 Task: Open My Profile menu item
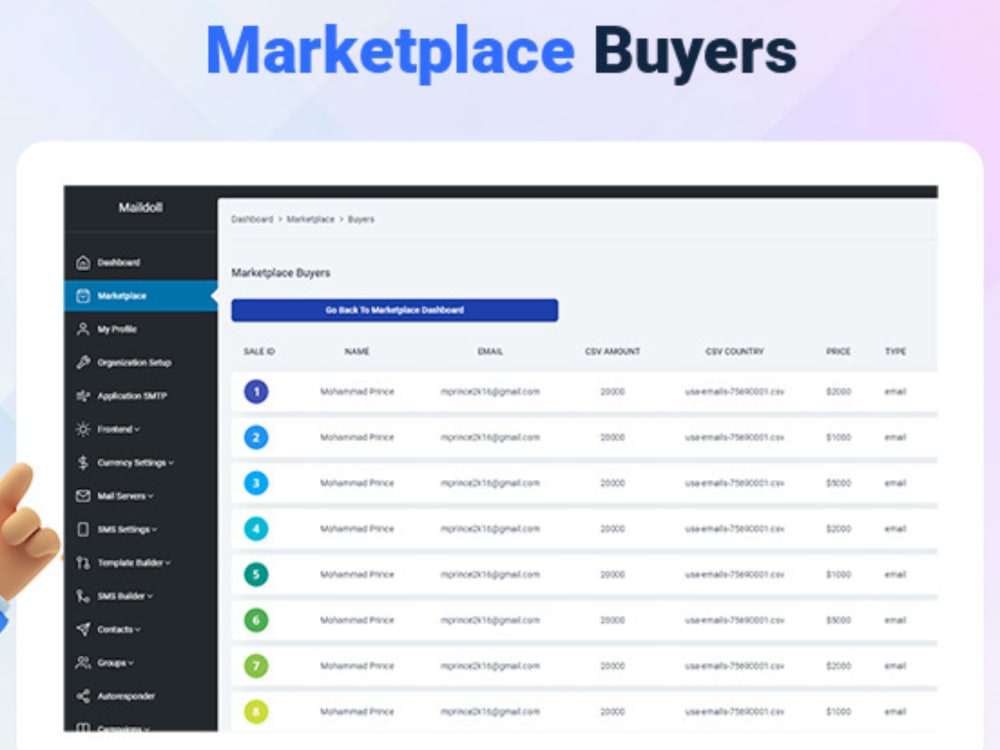point(117,329)
